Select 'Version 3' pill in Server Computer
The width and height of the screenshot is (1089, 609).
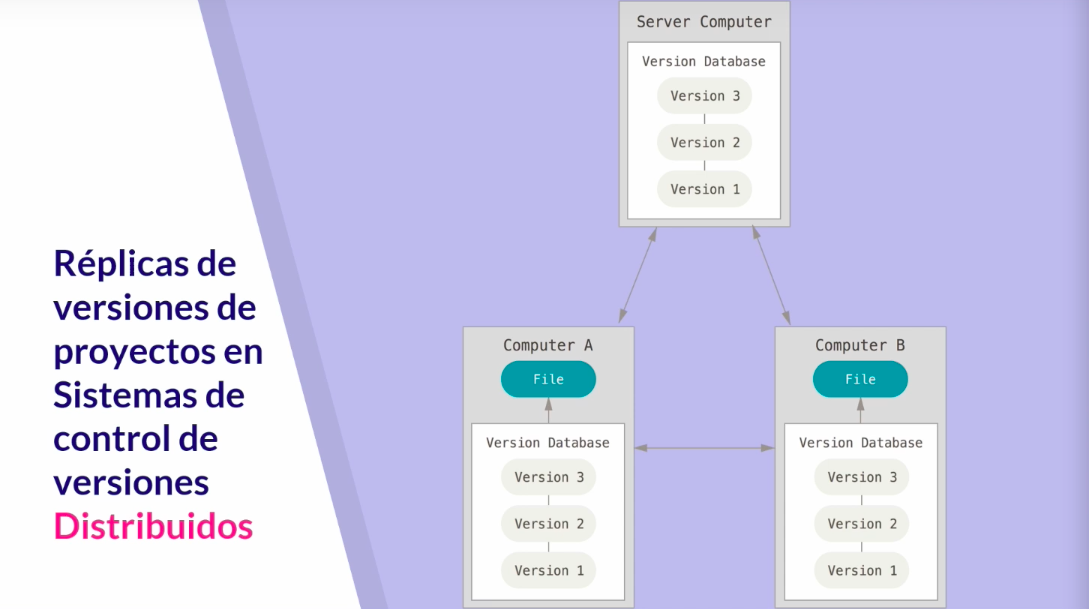[704, 96]
